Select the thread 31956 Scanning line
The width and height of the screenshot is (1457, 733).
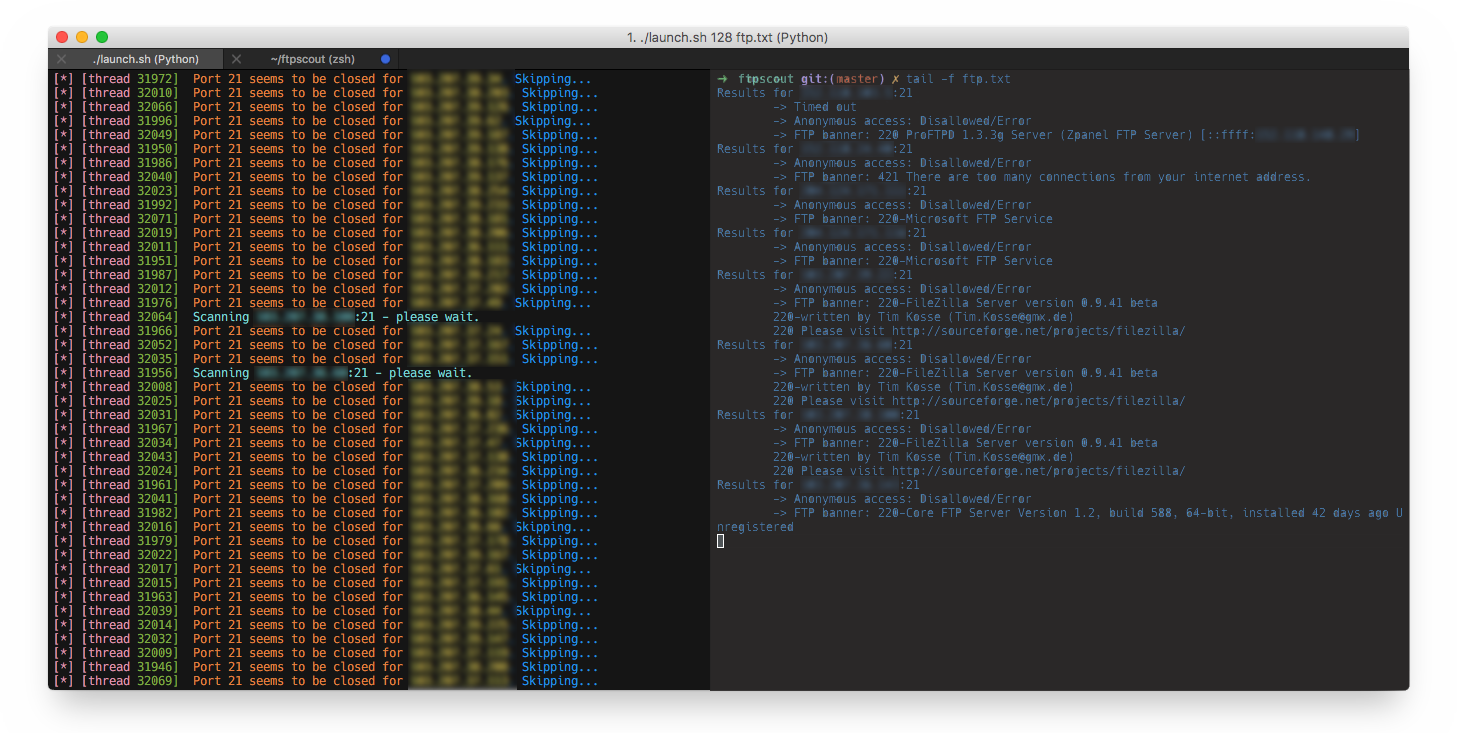pos(264,373)
